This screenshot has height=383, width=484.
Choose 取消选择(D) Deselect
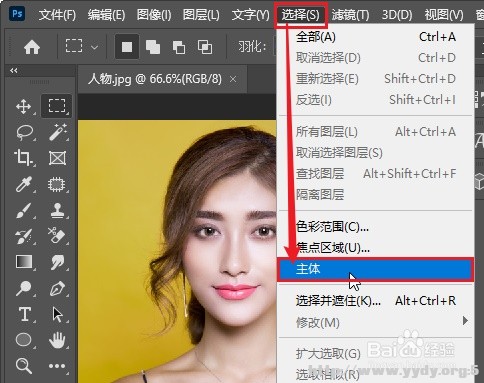(376, 58)
